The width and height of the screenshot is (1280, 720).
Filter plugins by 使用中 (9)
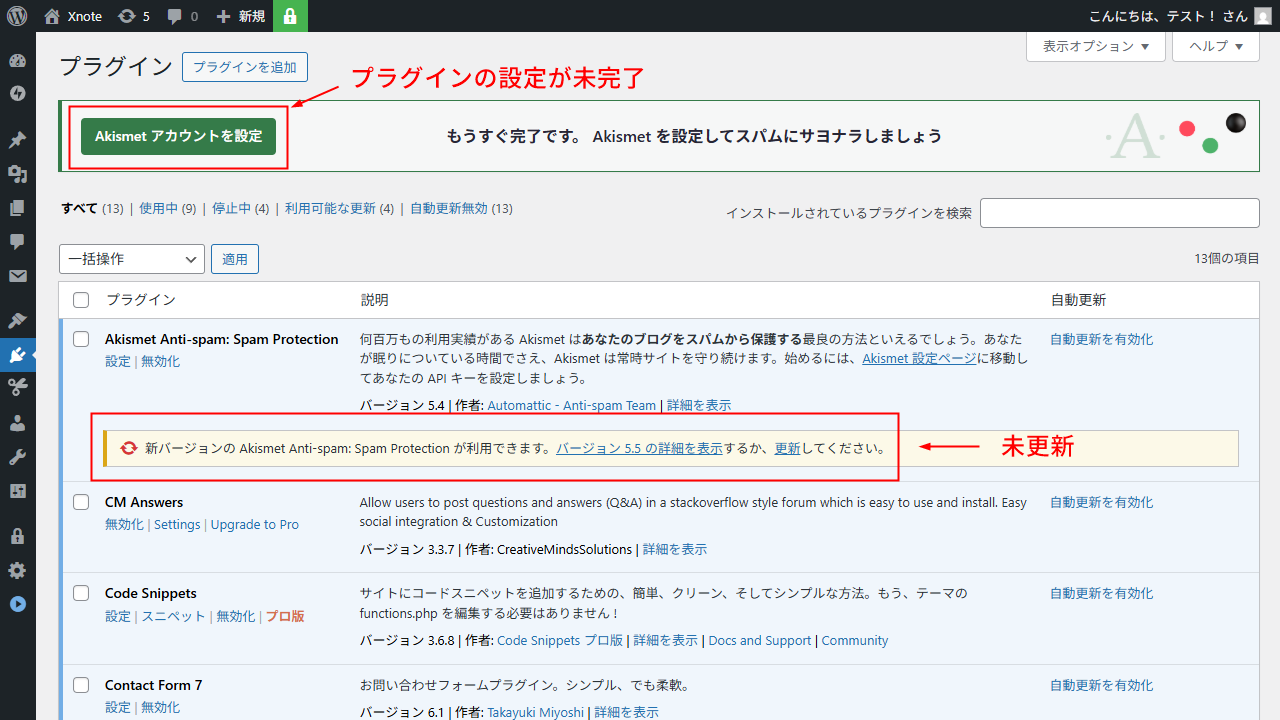point(167,208)
